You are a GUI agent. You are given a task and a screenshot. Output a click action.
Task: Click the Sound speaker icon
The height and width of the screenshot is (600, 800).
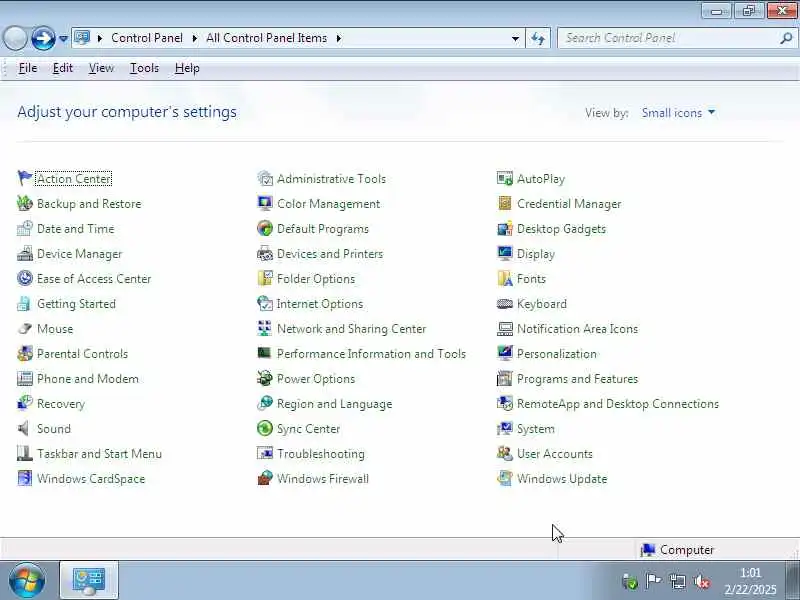(x=24, y=428)
